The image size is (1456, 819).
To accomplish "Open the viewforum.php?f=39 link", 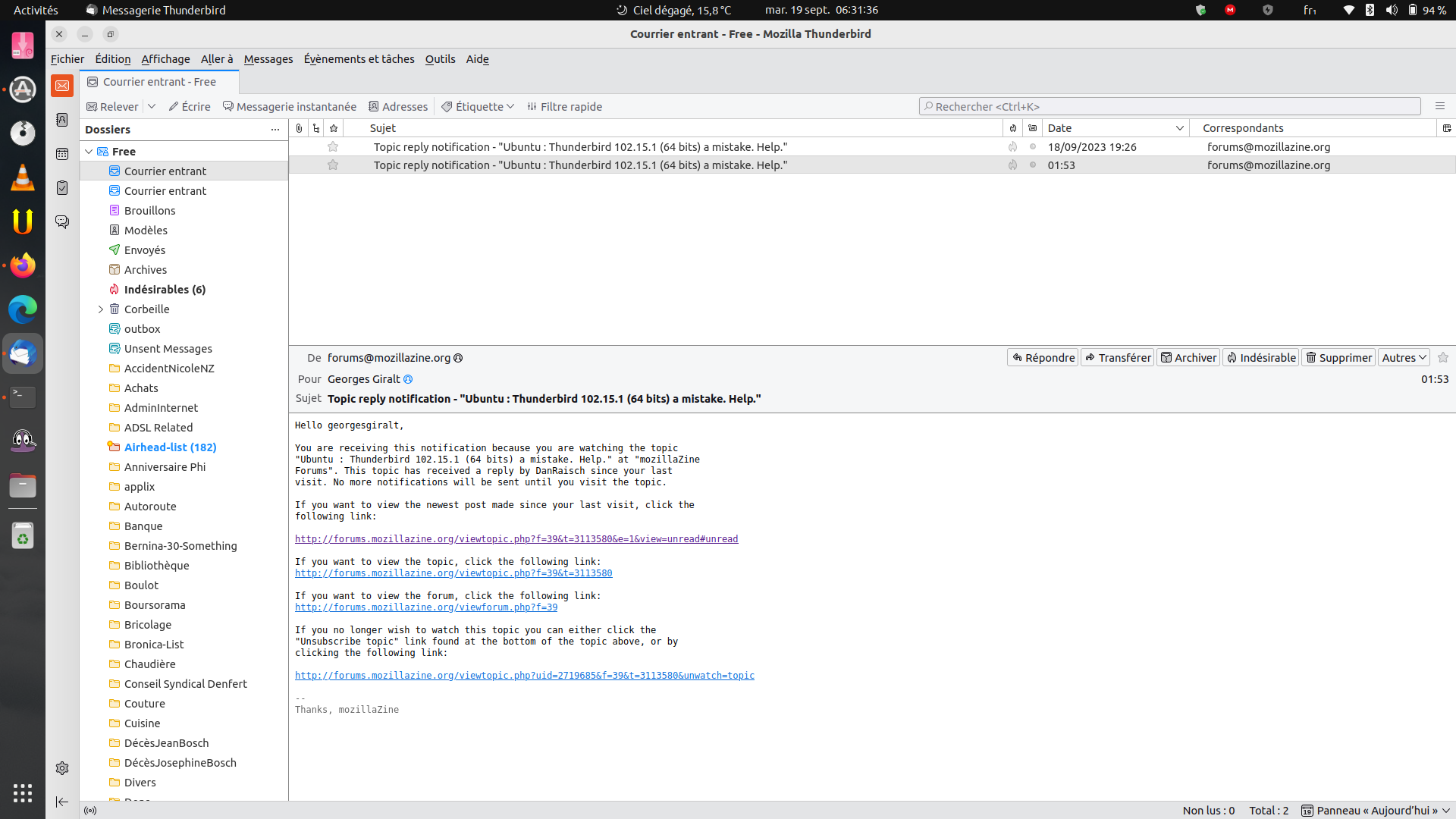I will click(x=426, y=607).
